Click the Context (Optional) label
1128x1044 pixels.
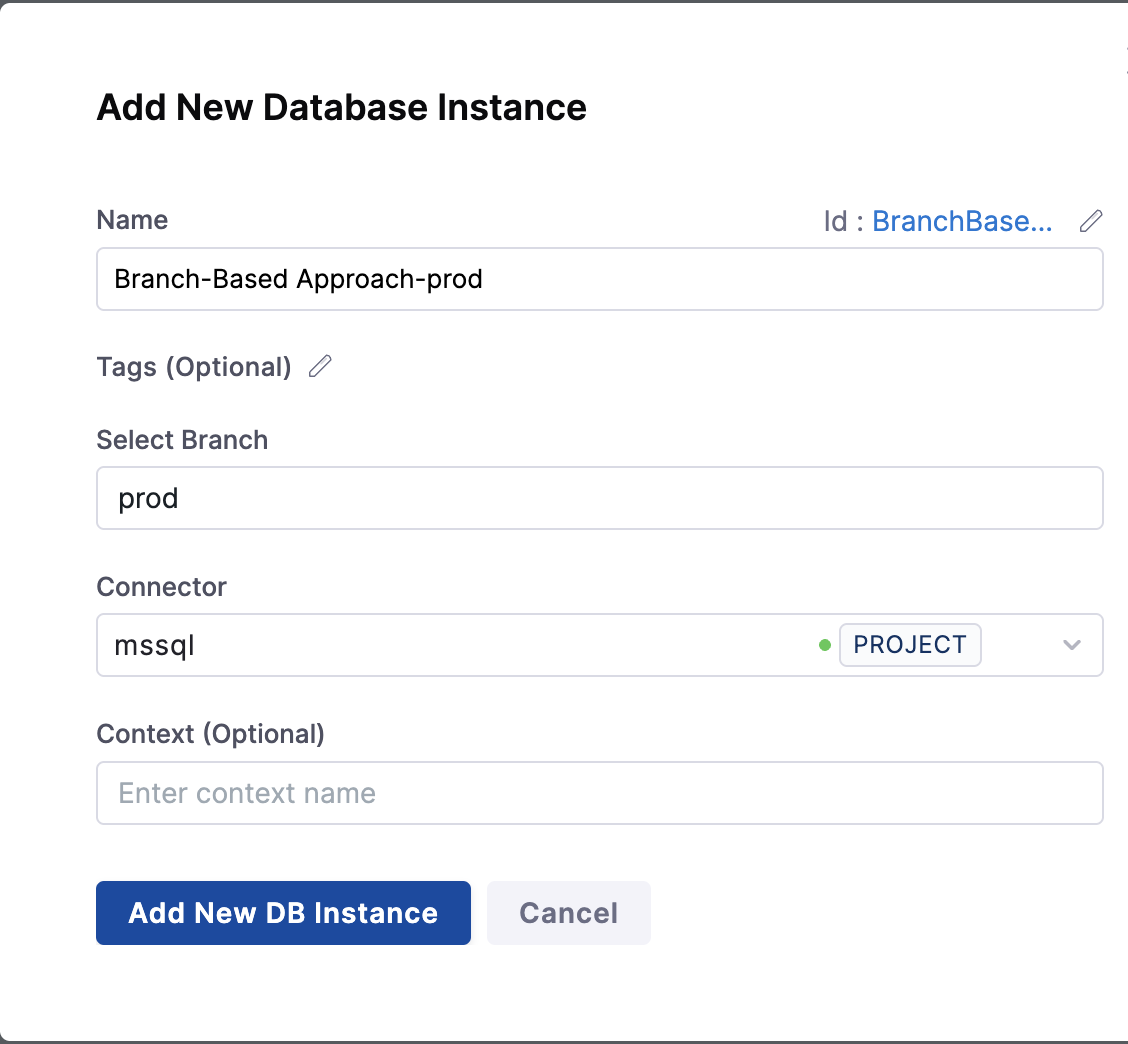(x=210, y=734)
